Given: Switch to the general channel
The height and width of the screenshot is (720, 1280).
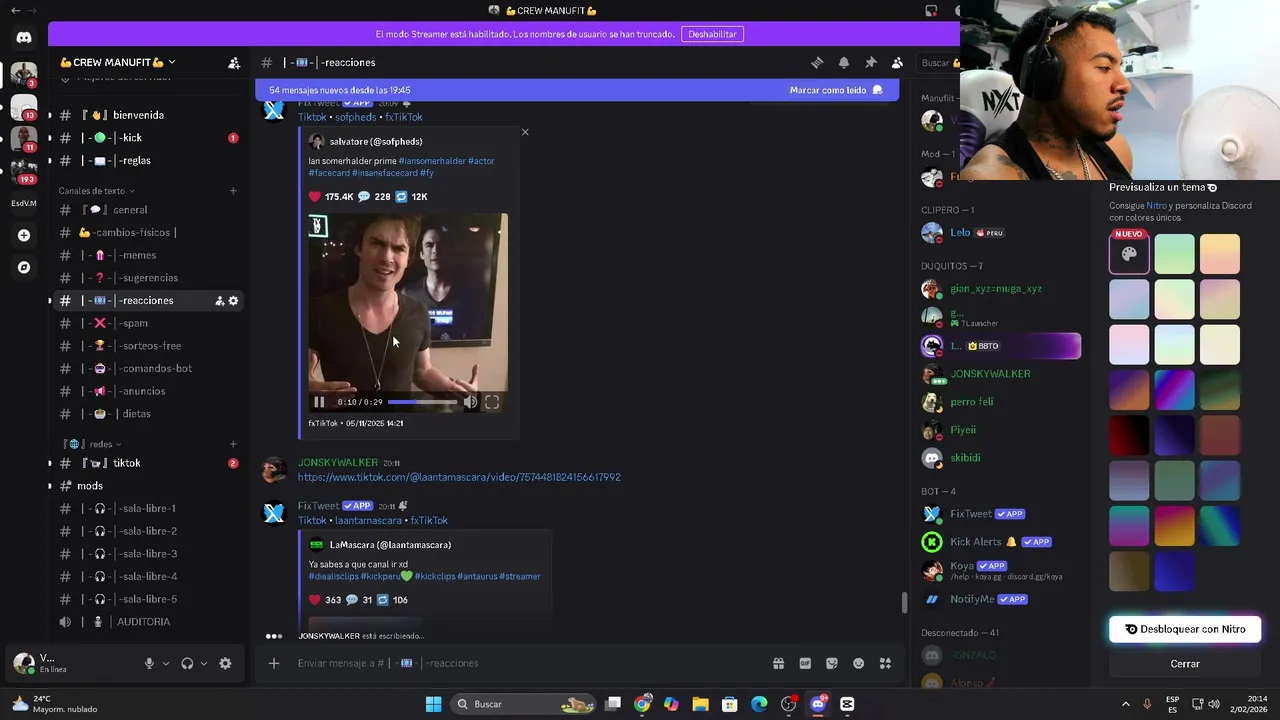Looking at the screenshot, I should pos(148,210).
